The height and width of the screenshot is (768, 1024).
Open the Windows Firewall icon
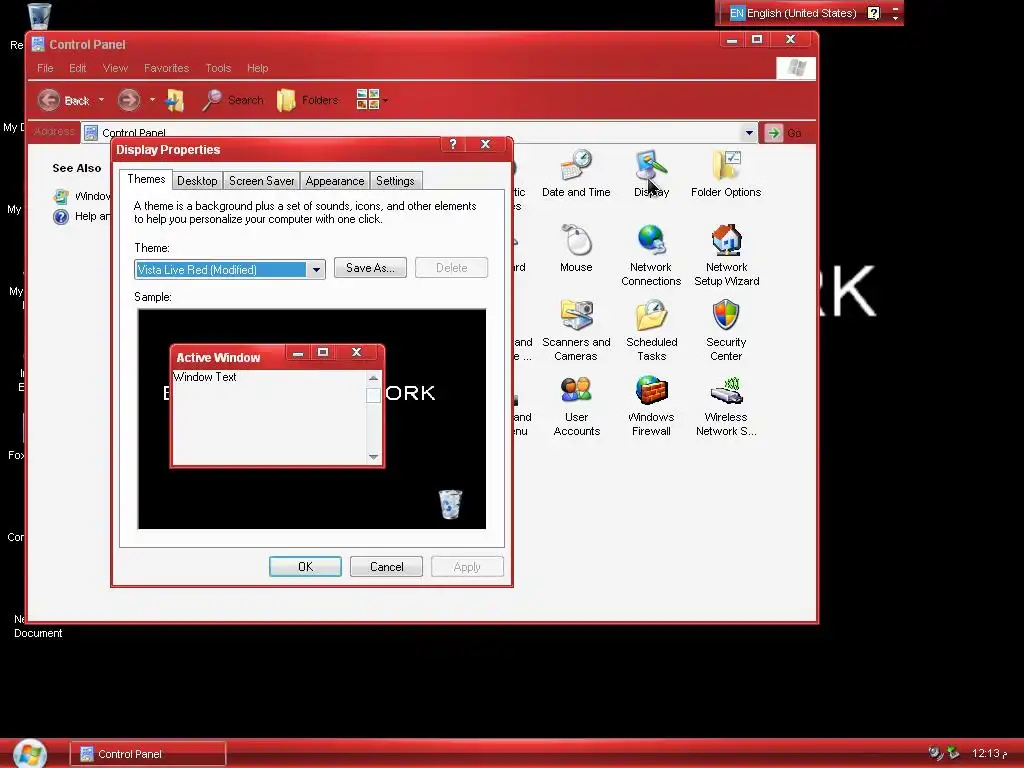651,406
